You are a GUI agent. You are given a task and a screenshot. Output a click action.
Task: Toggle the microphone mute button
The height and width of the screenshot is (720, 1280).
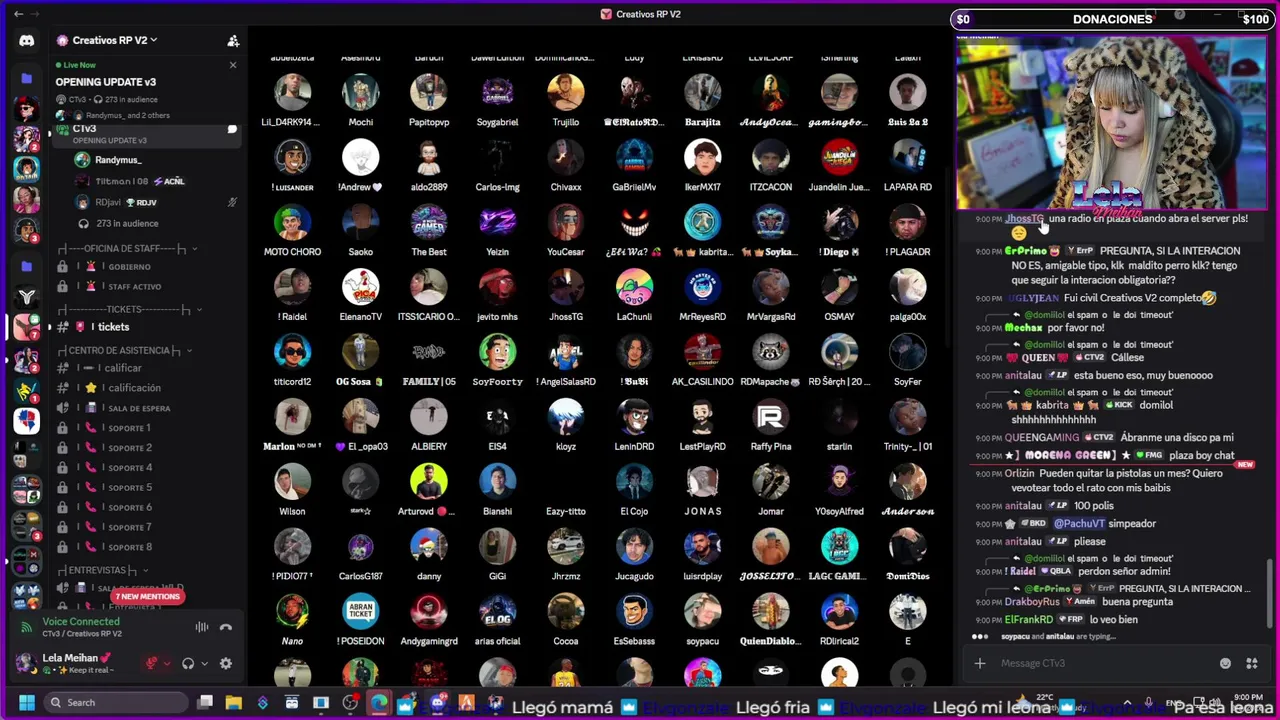(x=152, y=663)
